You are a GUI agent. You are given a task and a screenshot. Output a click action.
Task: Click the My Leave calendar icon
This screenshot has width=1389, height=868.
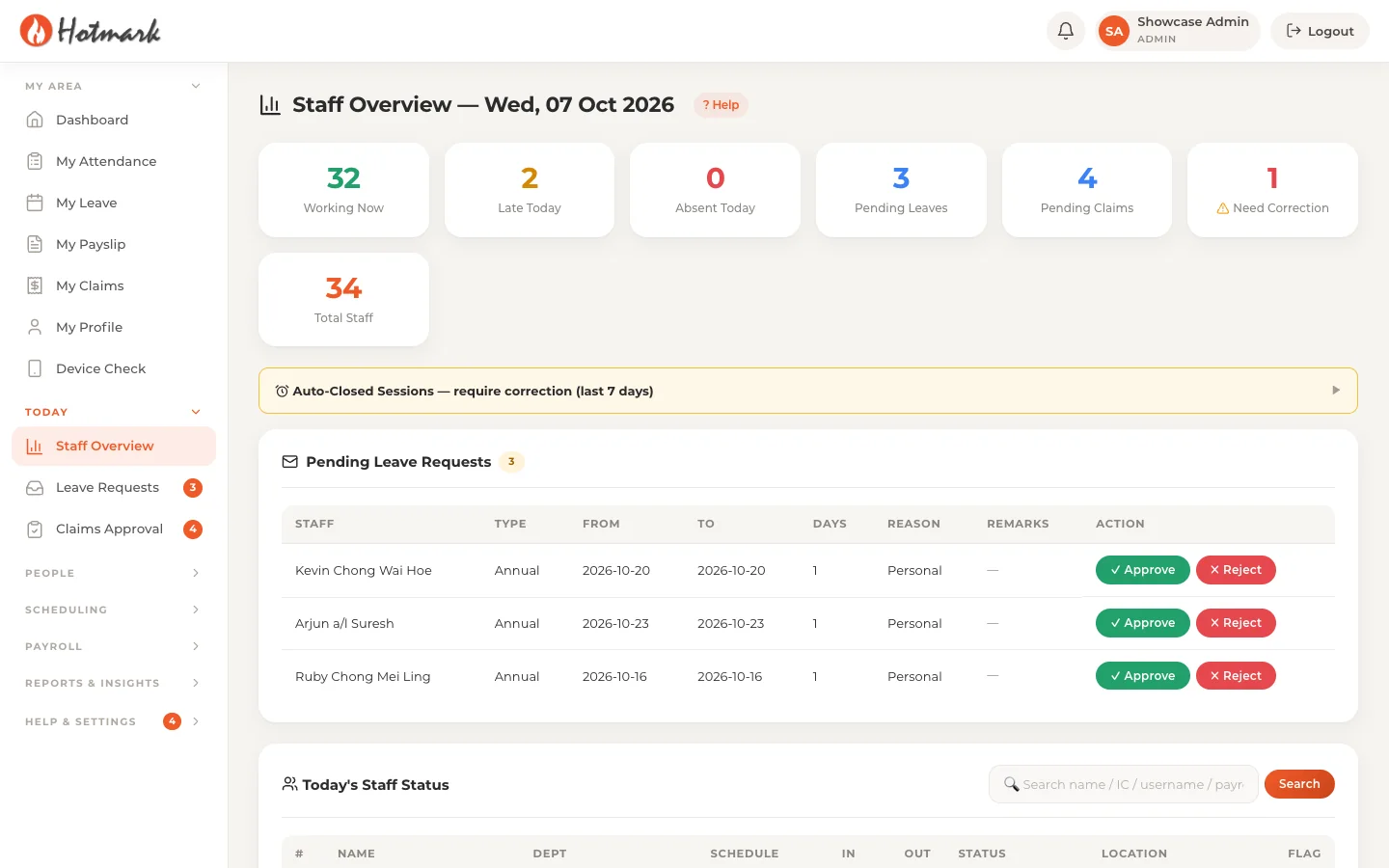[x=35, y=203]
